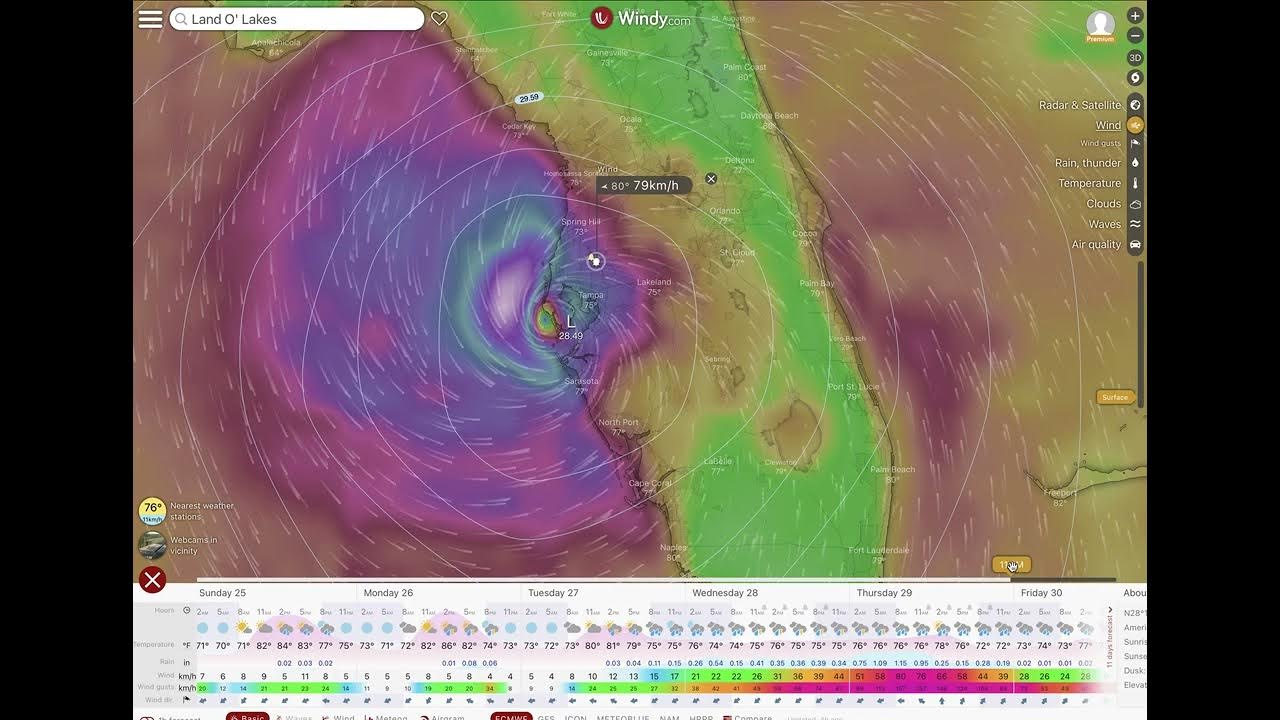Click the Compare models button

[x=748, y=717]
